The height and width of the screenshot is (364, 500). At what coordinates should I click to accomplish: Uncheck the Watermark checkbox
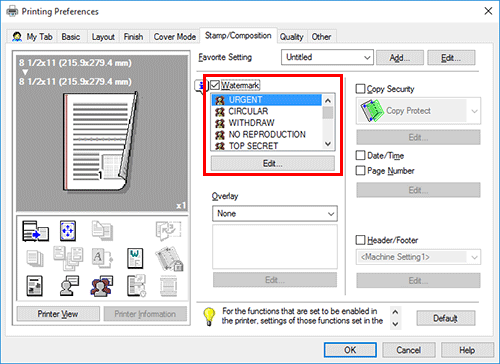pyautogui.click(x=215, y=85)
